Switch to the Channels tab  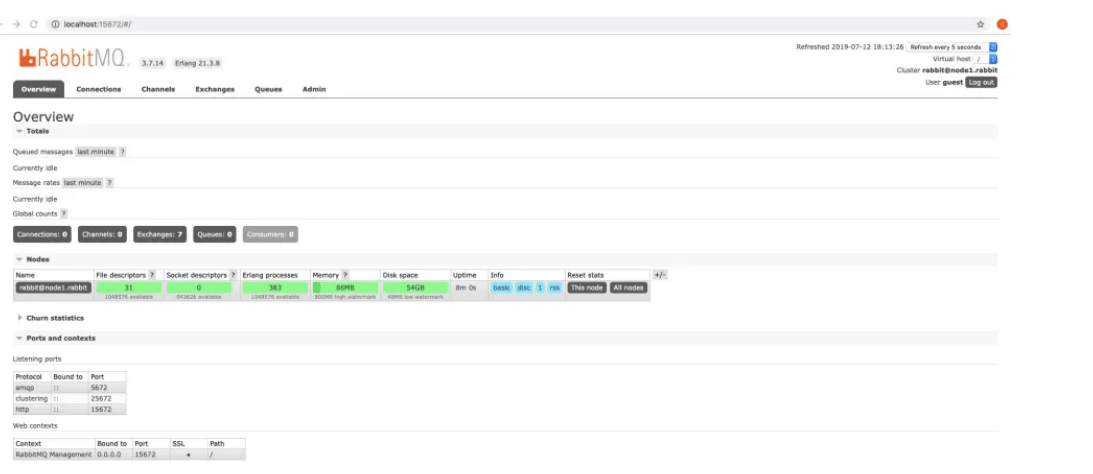coord(158,89)
